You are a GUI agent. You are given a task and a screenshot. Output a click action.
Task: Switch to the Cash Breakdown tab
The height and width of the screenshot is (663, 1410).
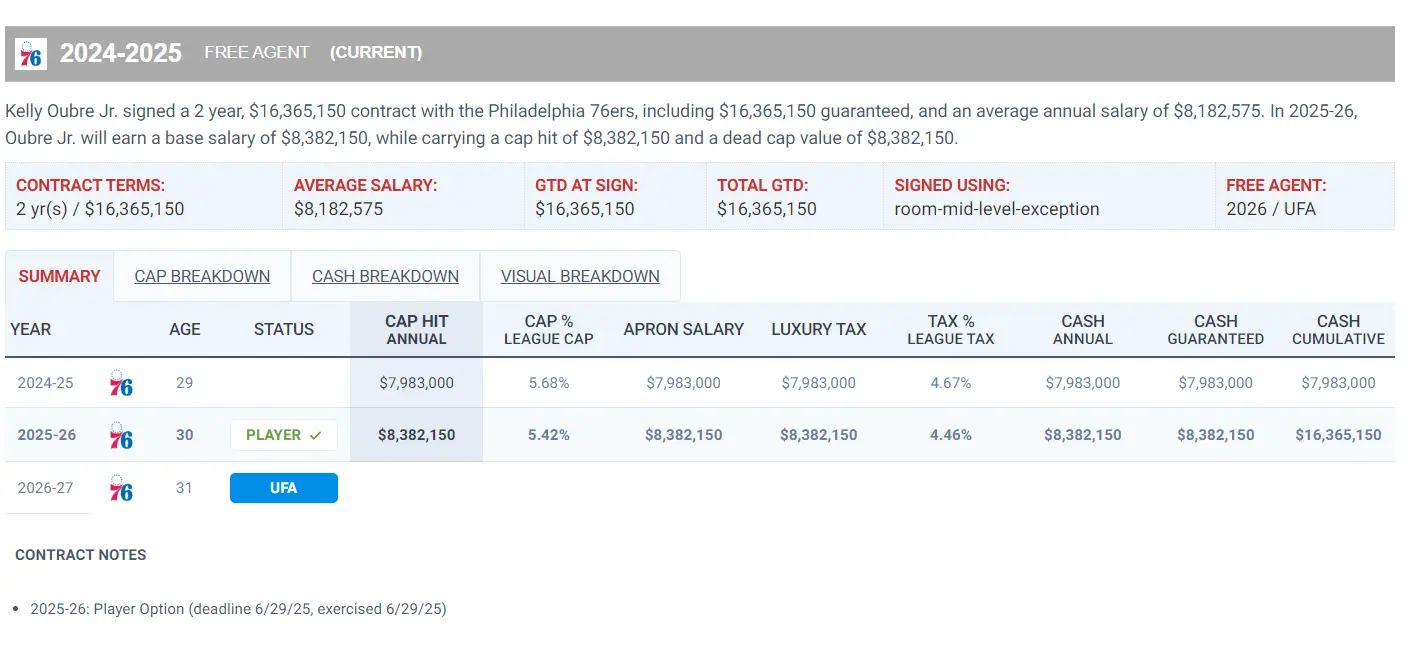pos(385,276)
